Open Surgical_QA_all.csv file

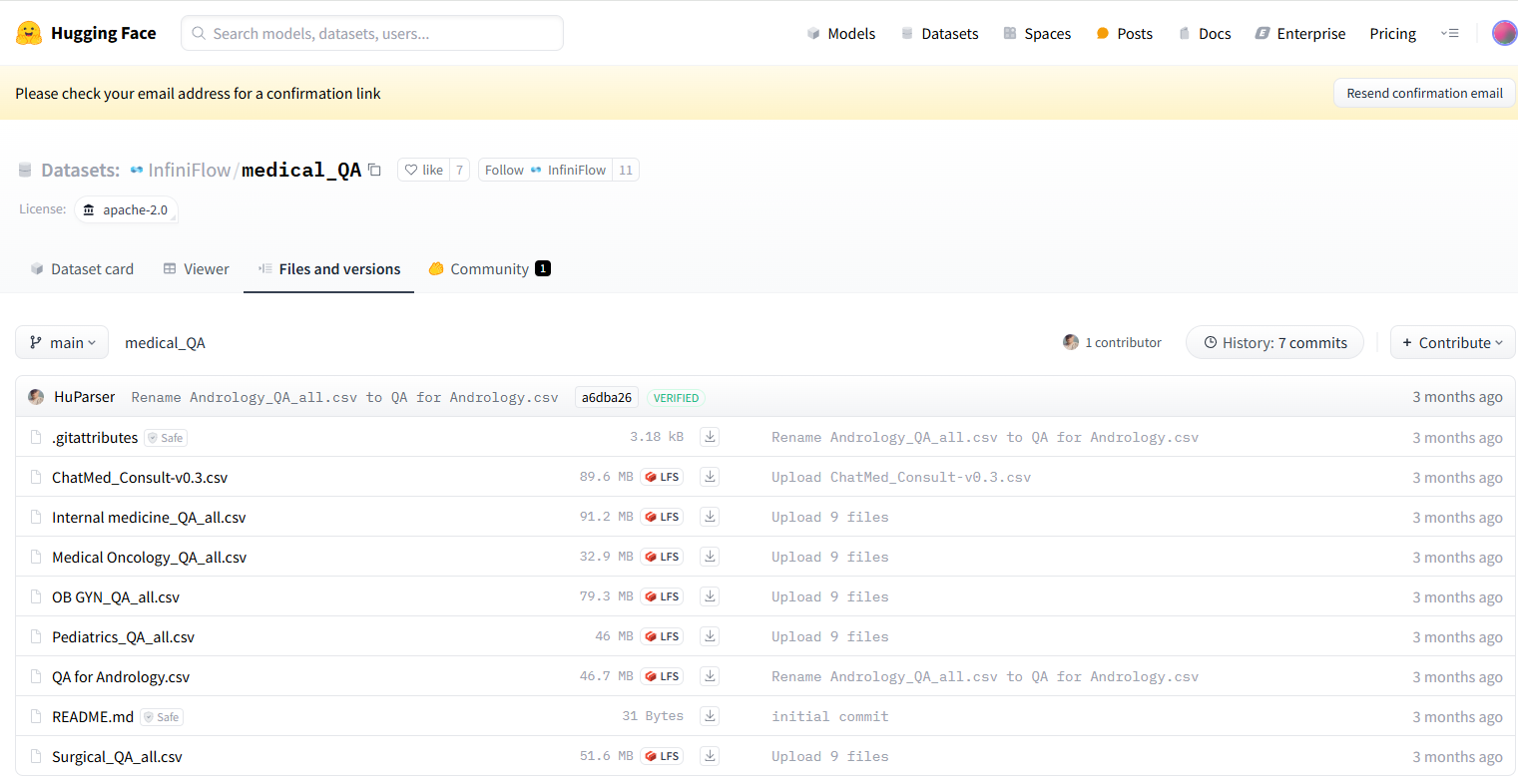point(117,757)
